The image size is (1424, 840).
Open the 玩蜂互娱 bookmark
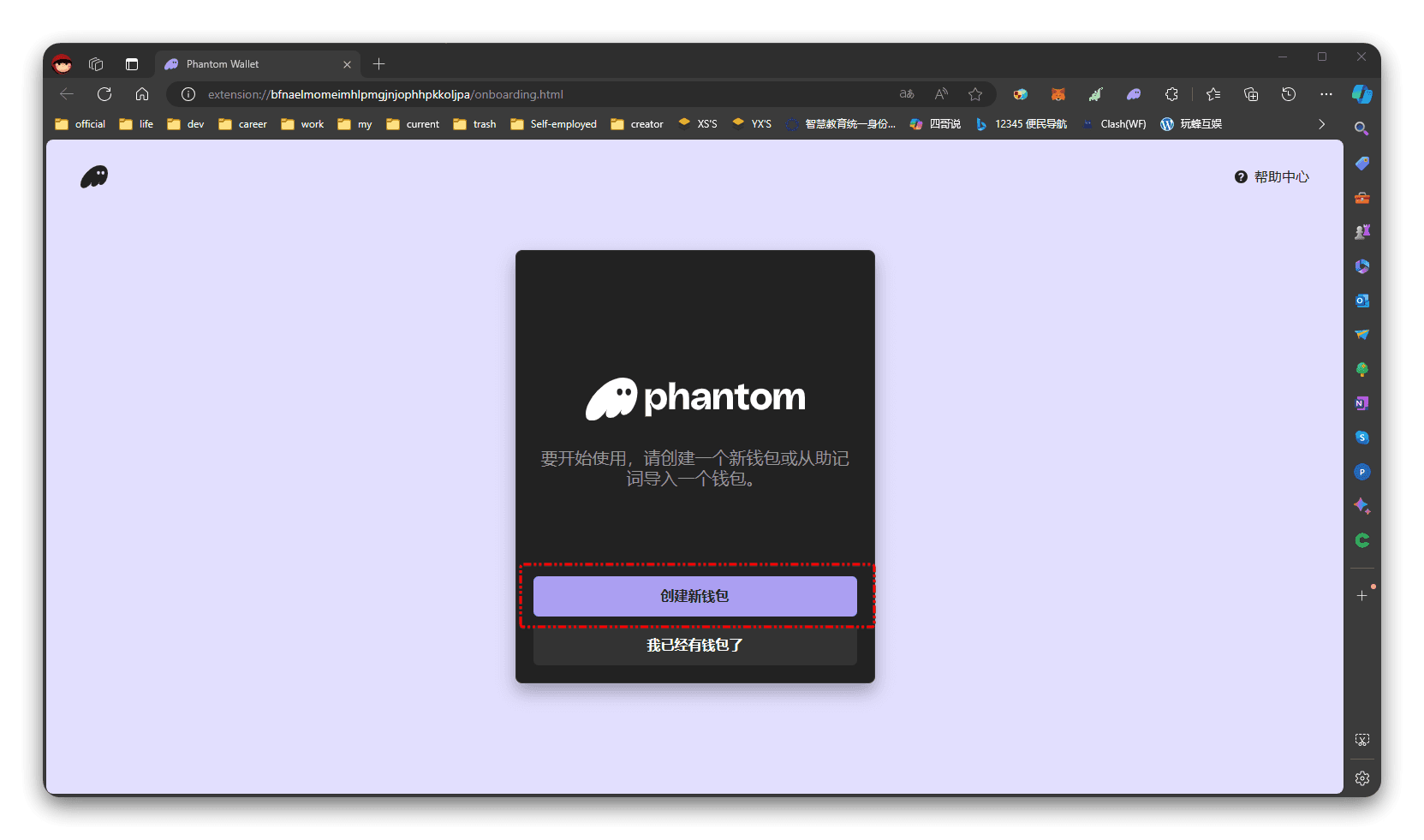click(1191, 124)
